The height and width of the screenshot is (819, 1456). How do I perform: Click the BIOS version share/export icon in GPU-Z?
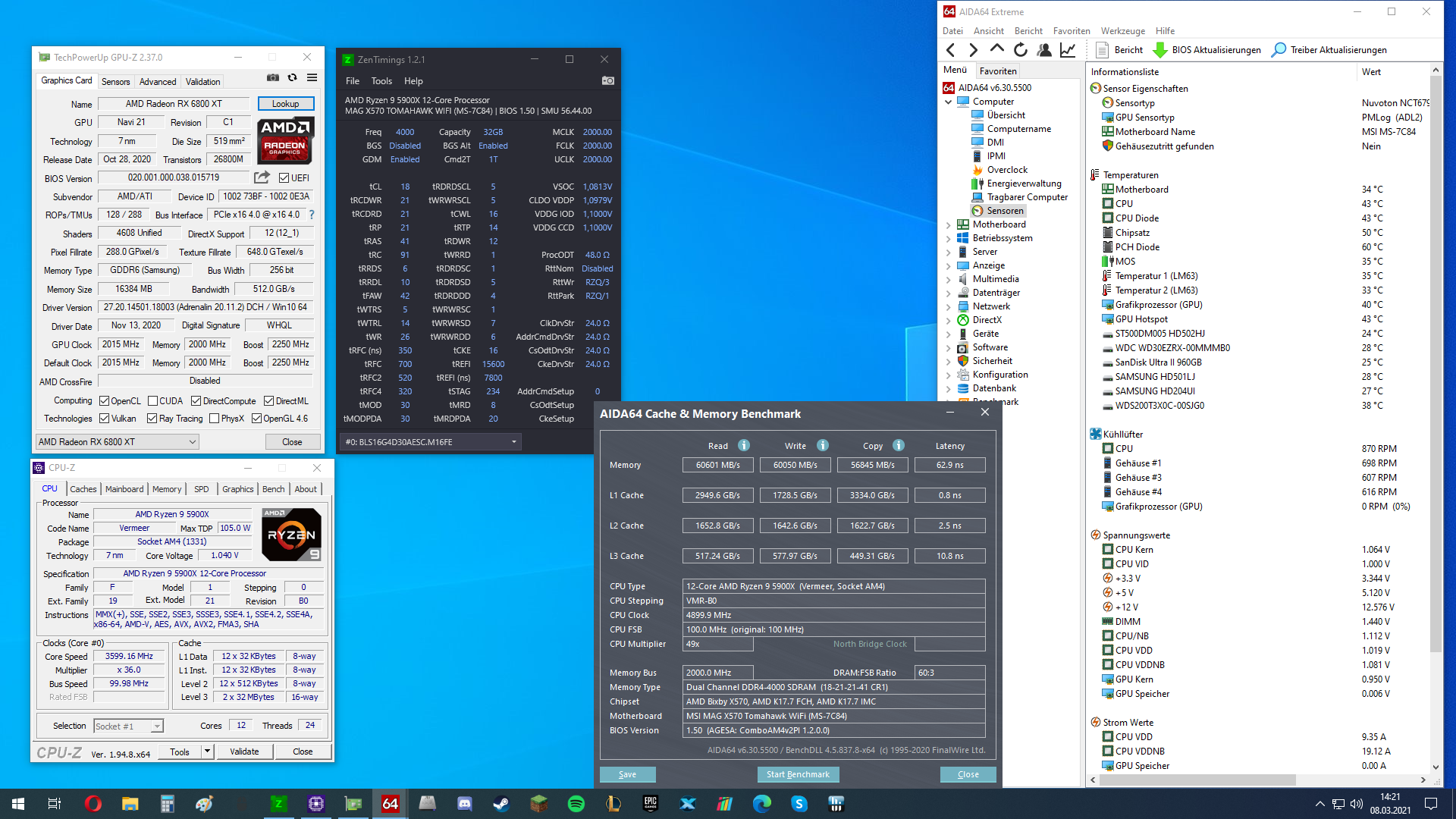[x=262, y=177]
